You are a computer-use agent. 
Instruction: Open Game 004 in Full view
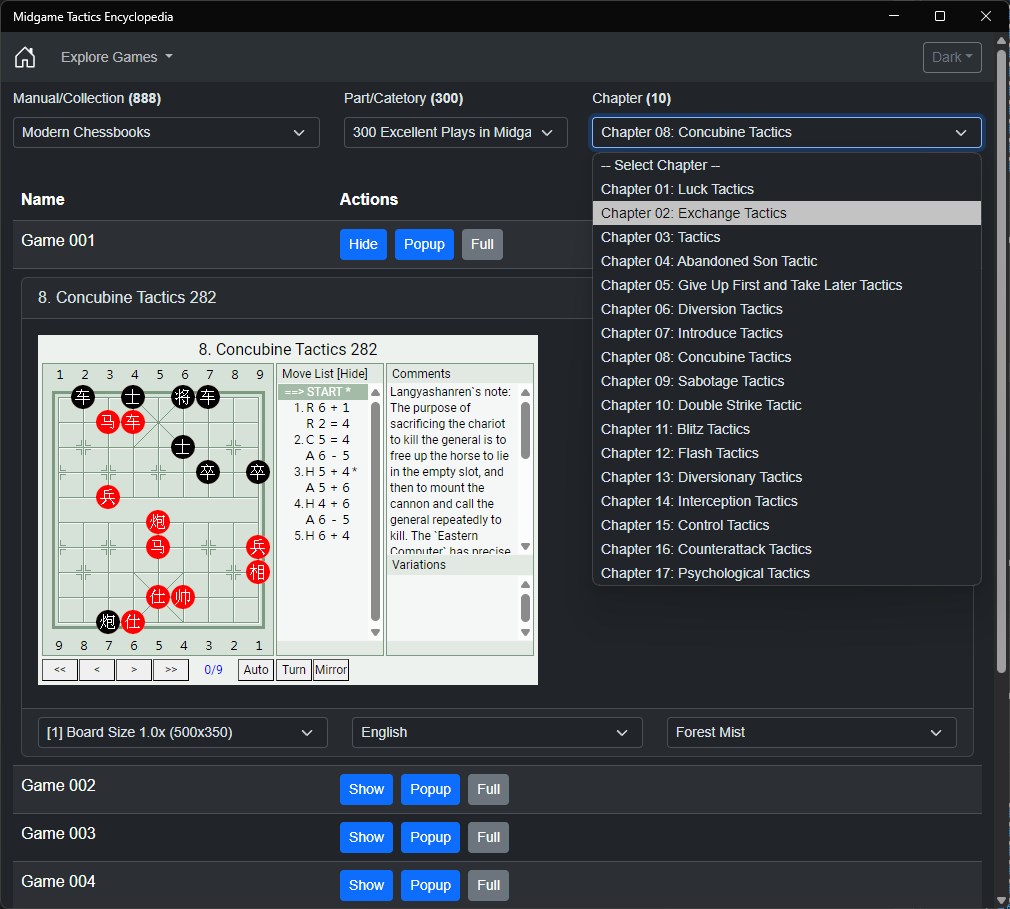tap(488, 886)
